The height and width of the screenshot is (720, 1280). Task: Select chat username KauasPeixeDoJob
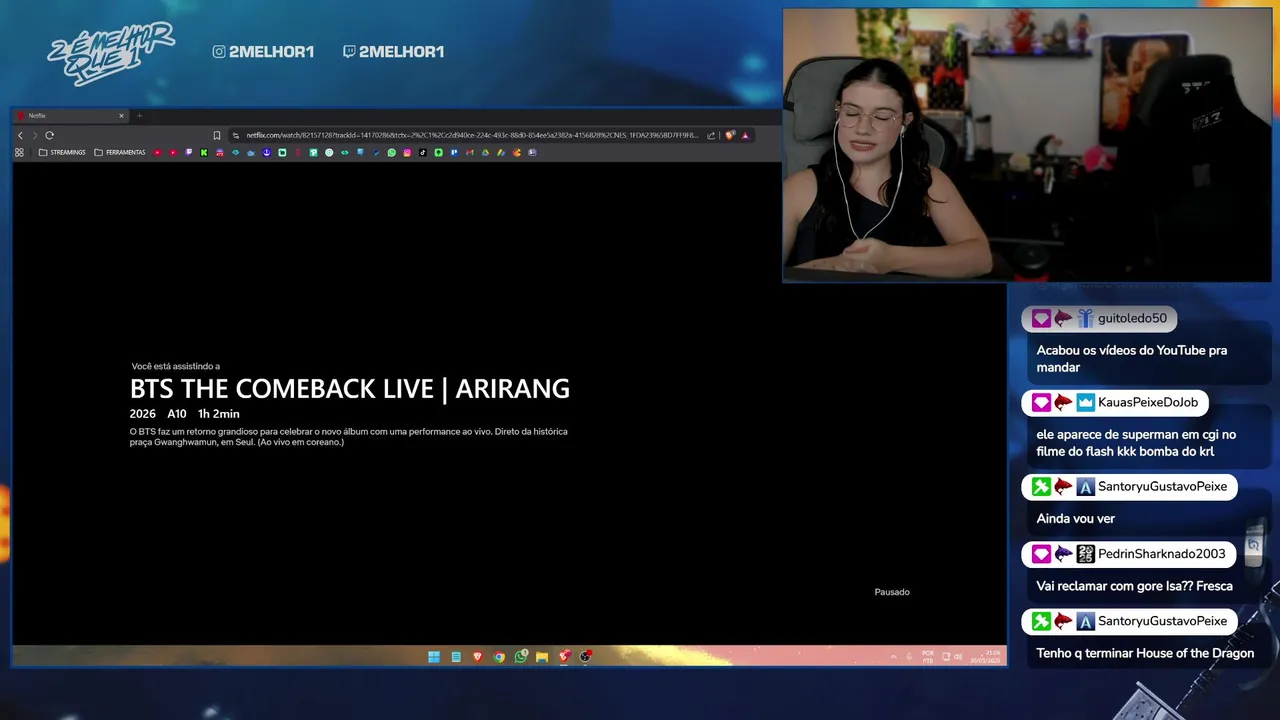point(1148,402)
